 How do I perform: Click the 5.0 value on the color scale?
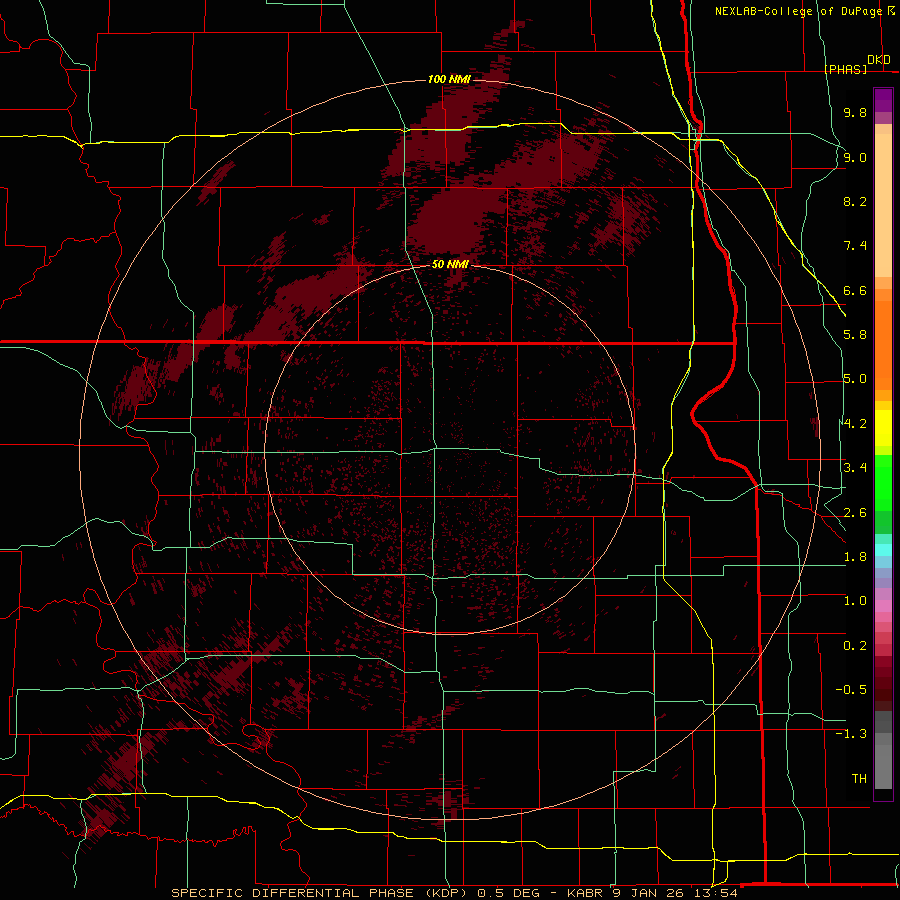[x=855, y=379]
